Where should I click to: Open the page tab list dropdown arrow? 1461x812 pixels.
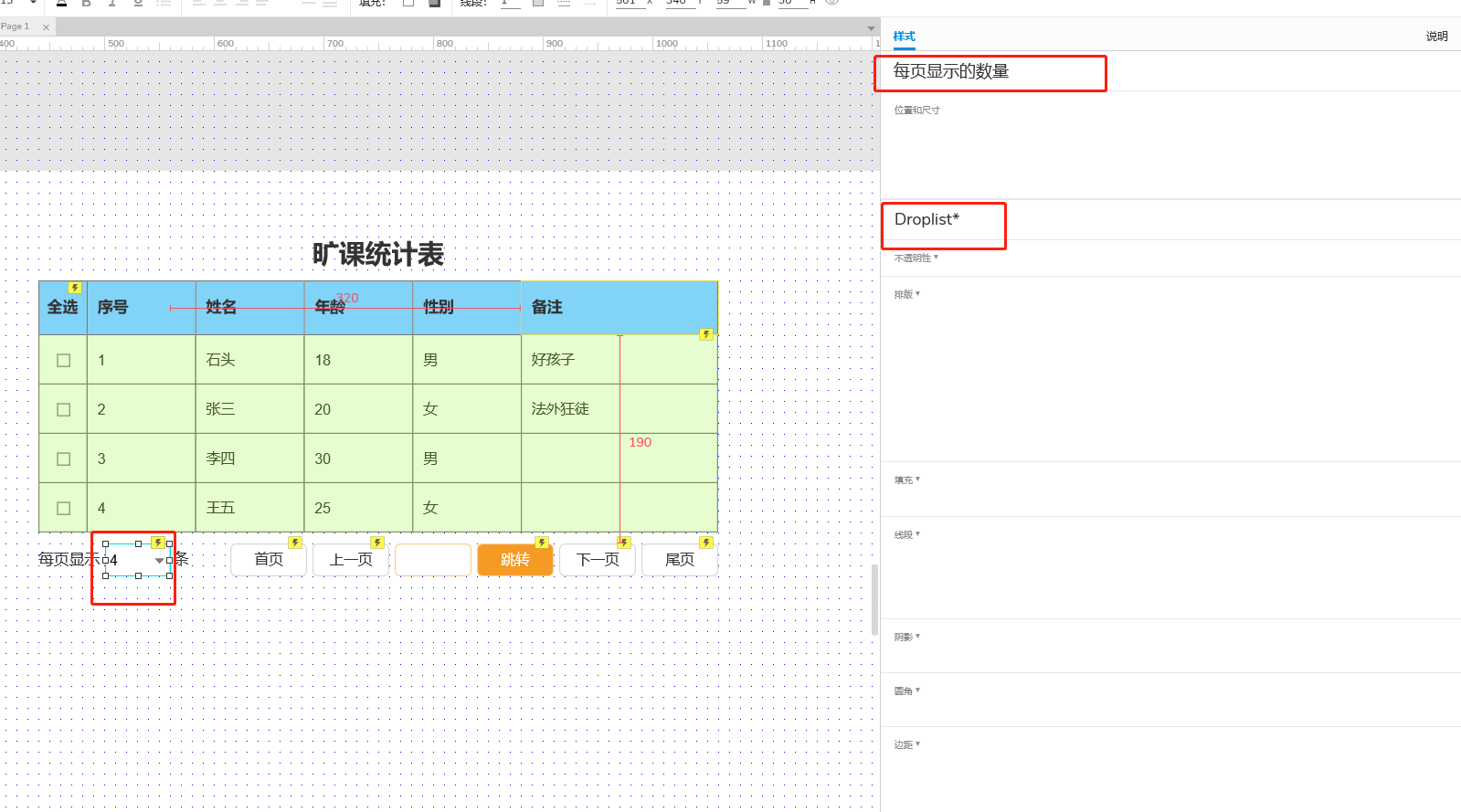click(871, 28)
